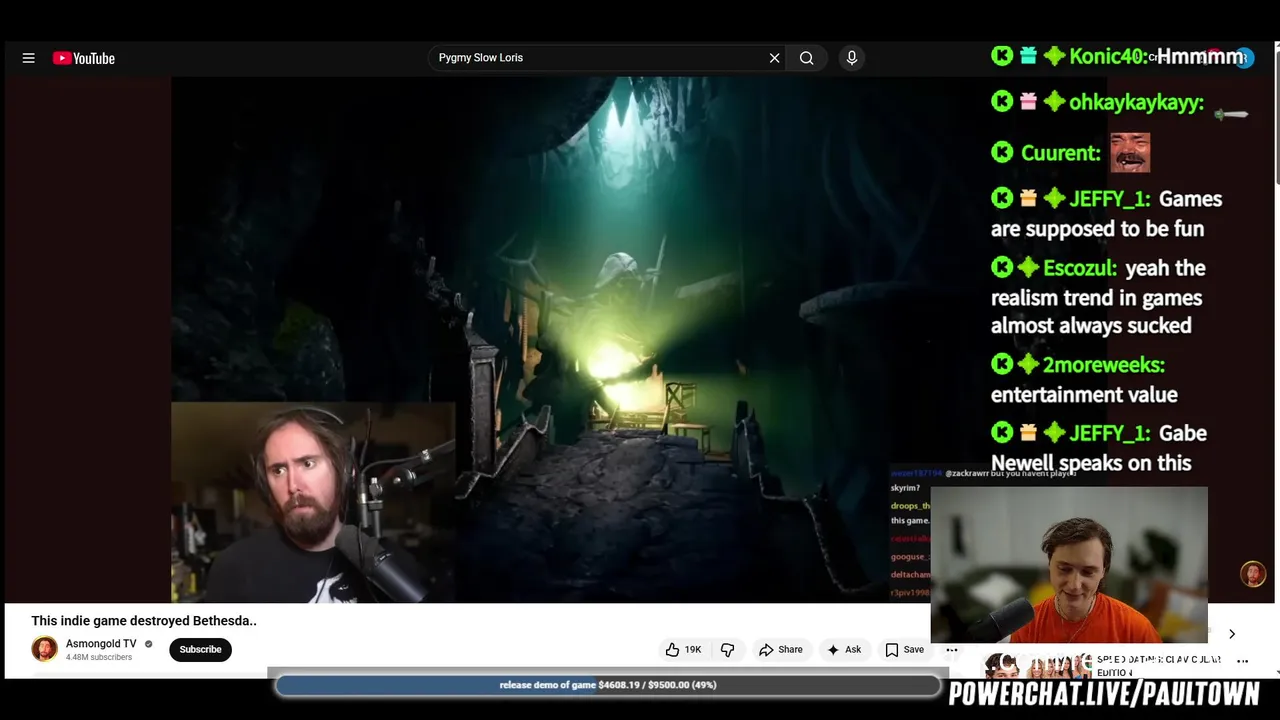Viewport: 1280px width, 720px height.
Task: Select the ohkaykaykayy username in chat
Action: [1136, 102]
